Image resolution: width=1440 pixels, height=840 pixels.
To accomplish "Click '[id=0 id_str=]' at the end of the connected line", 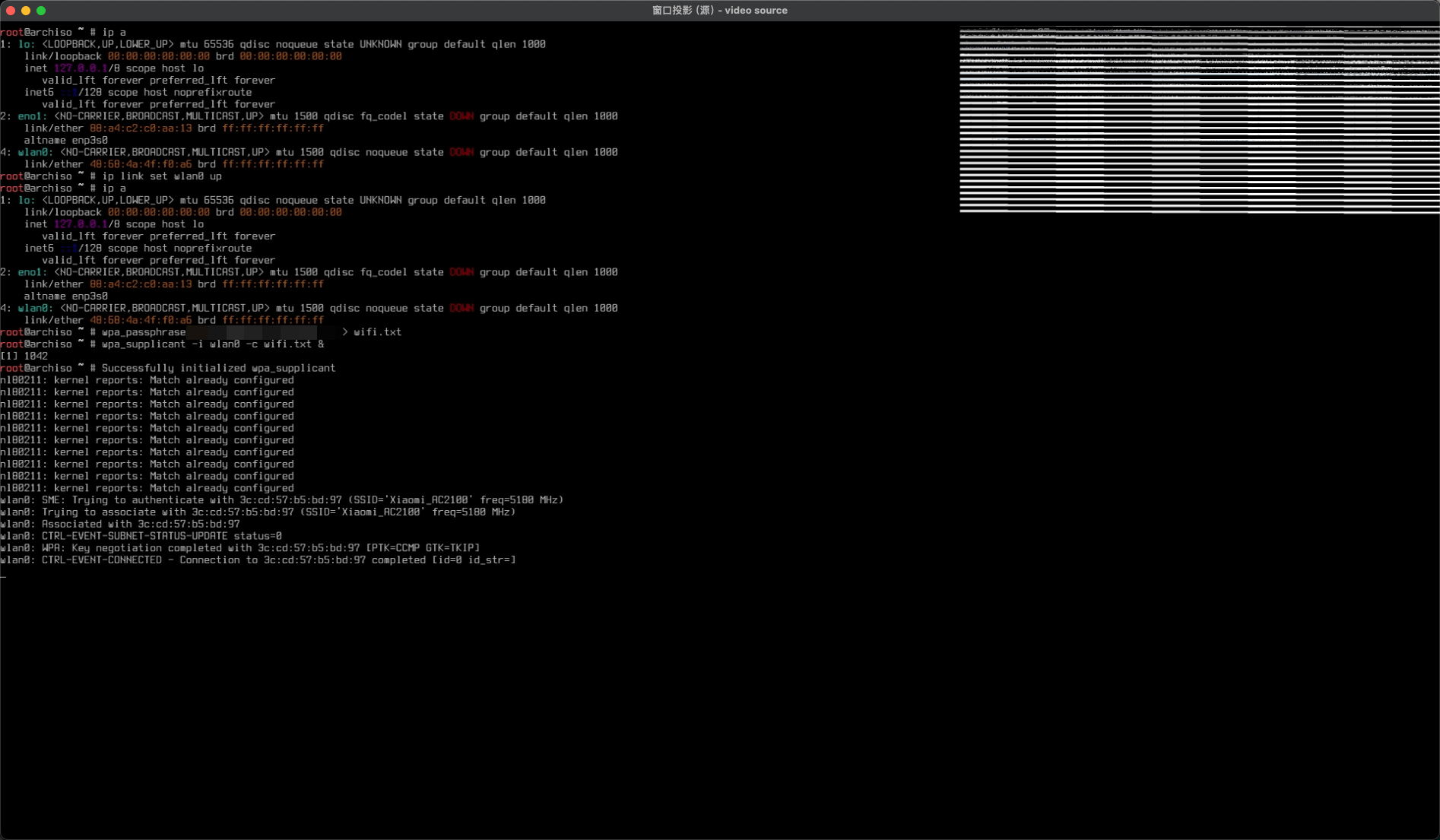I will pos(474,560).
